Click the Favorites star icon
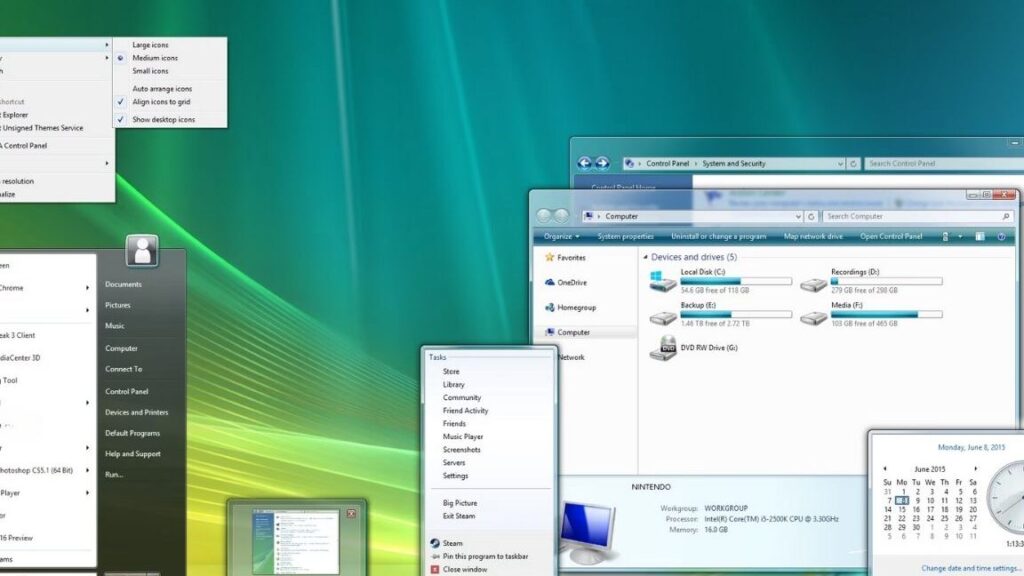 549,257
